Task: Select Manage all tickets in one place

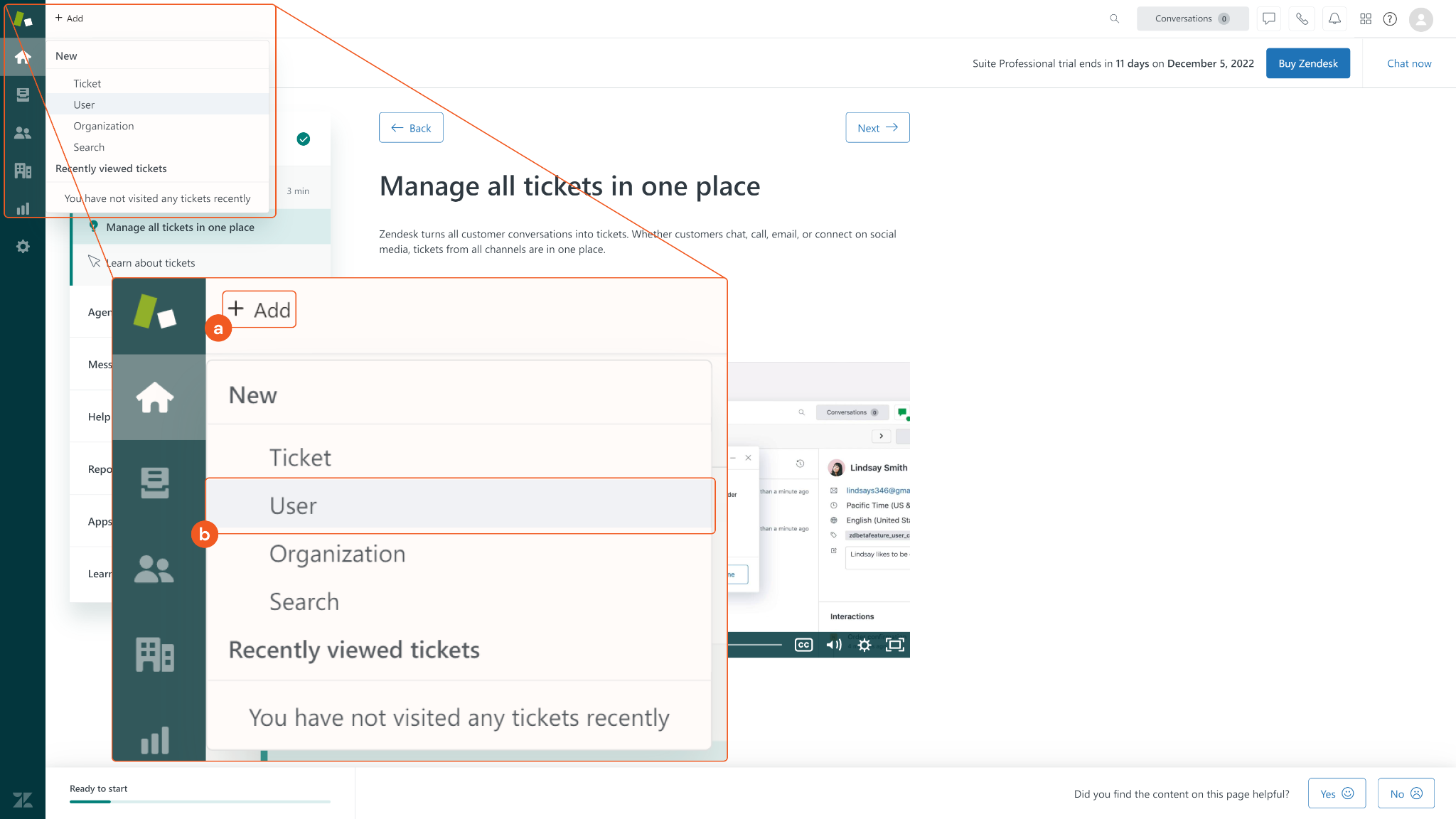Action: pyautogui.click(x=181, y=227)
